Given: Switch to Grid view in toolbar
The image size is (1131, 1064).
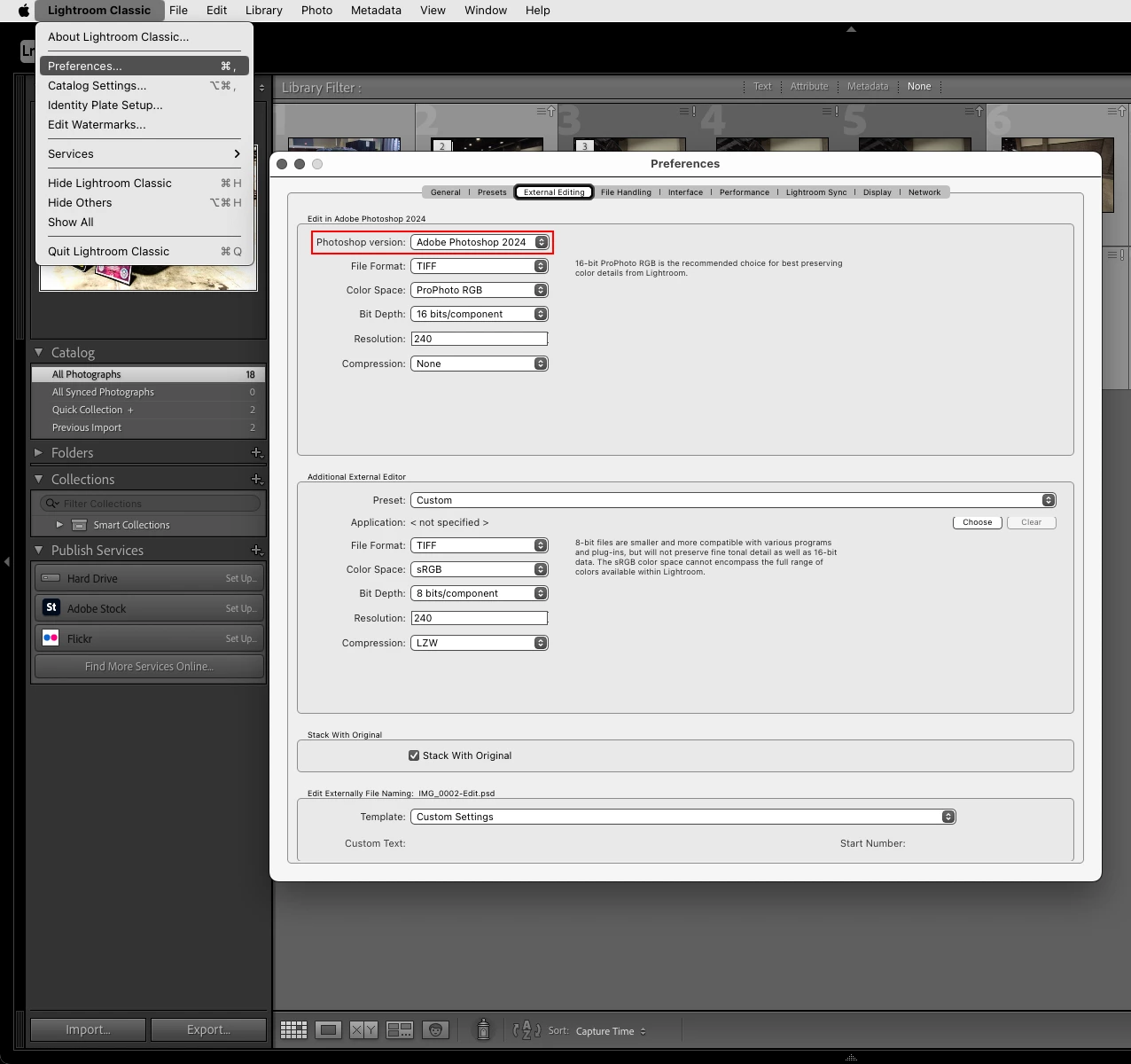Looking at the screenshot, I should click(293, 1029).
